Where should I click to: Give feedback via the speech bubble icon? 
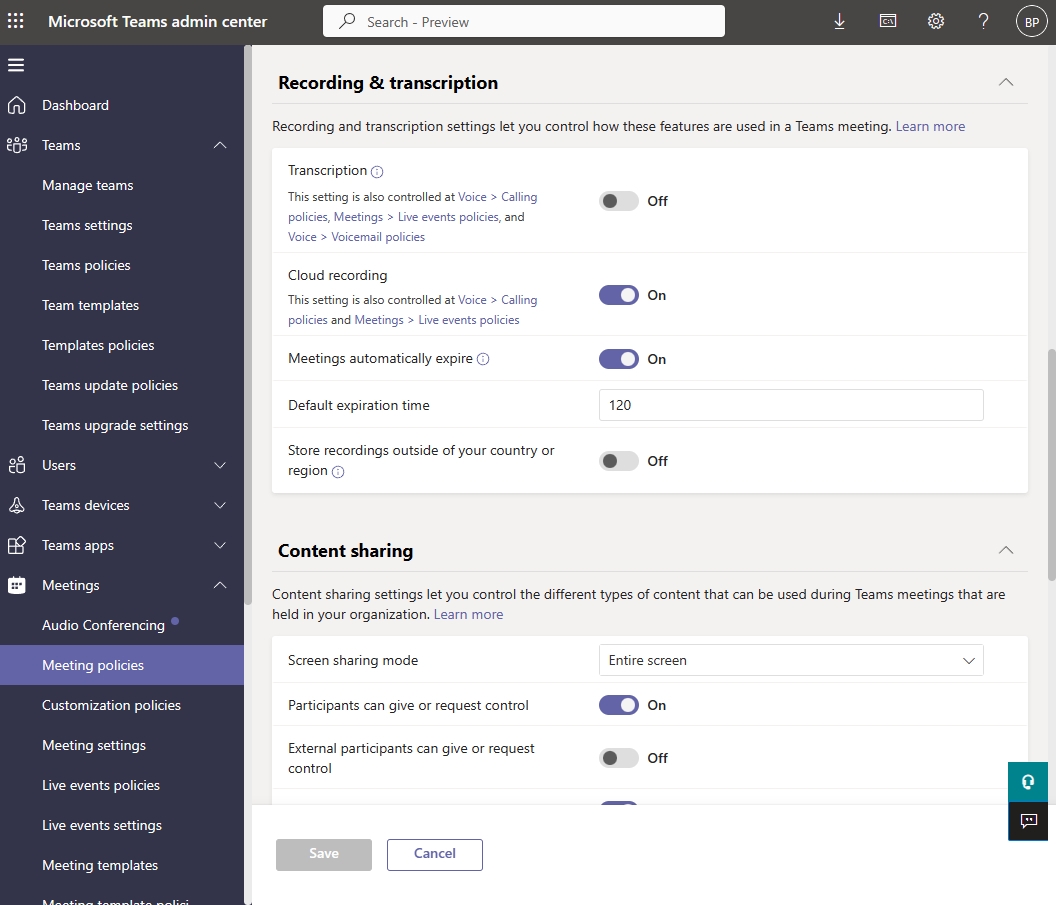click(1028, 821)
